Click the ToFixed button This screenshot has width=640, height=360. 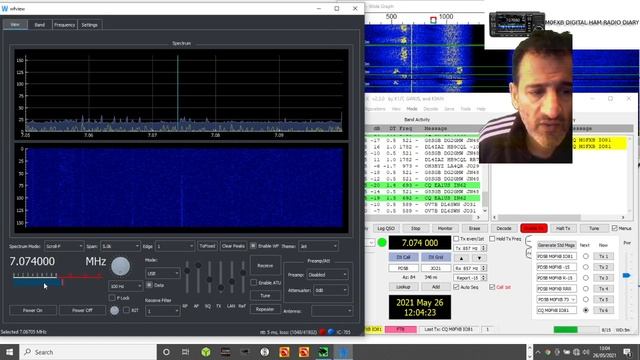207,246
